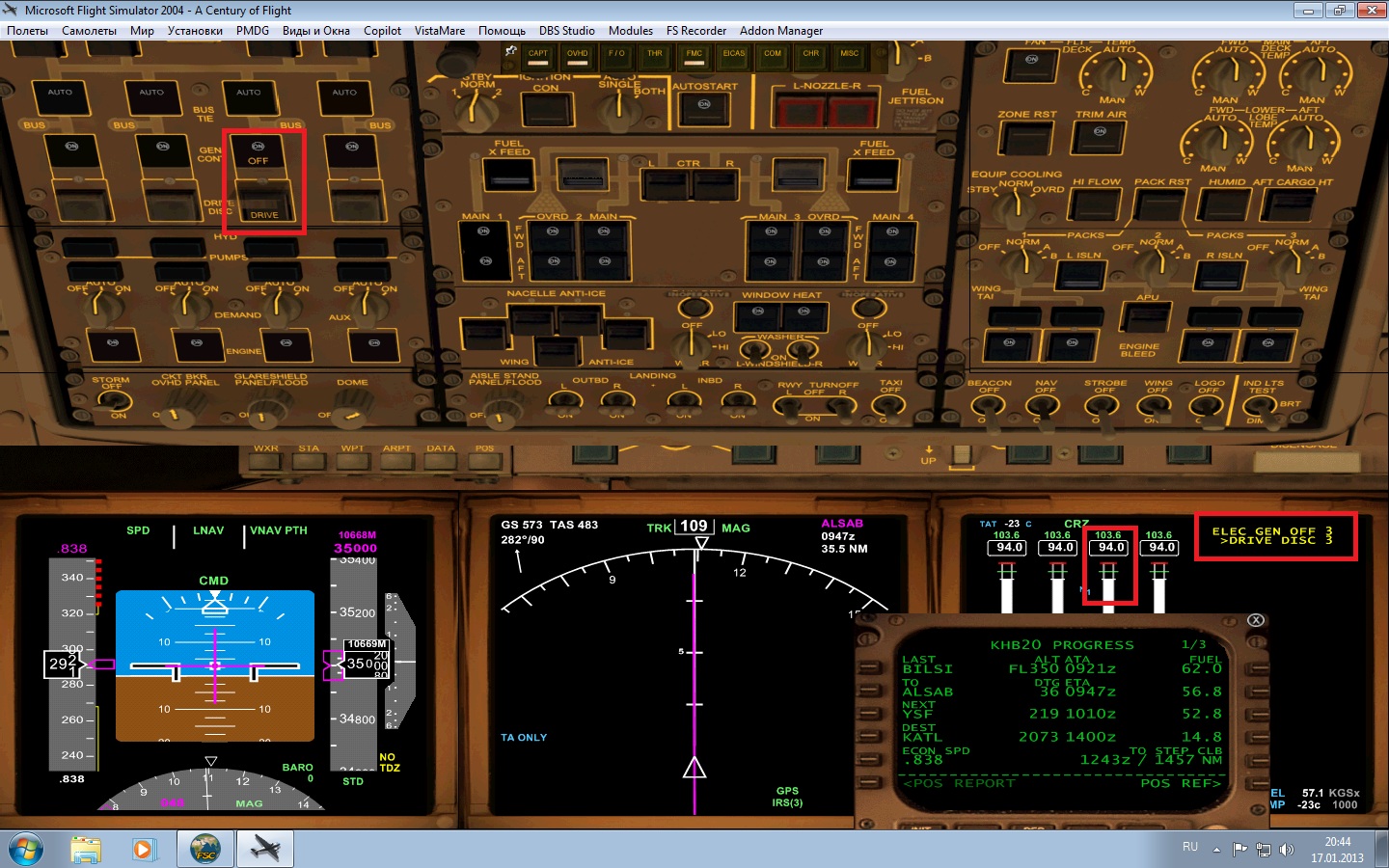Click the pin icon on panel switcher

click(x=510, y=51)
